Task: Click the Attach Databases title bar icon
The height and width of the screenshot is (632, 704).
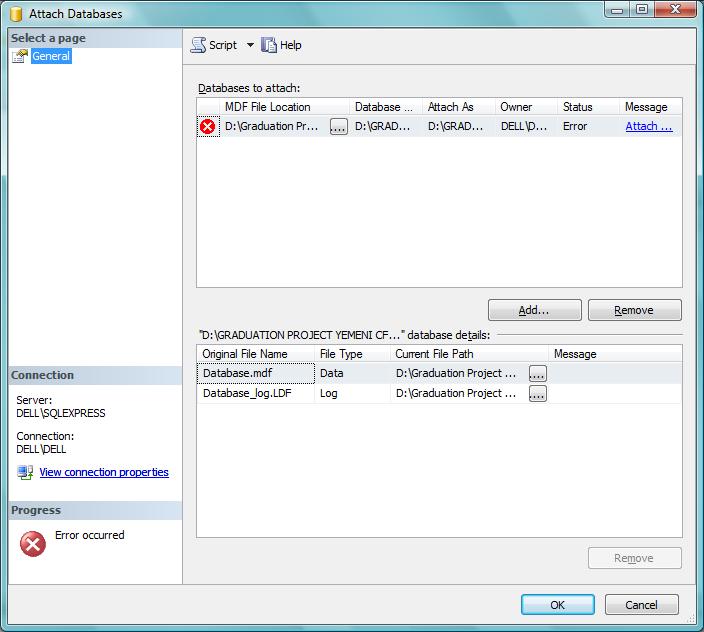Action: coord(17,14)
